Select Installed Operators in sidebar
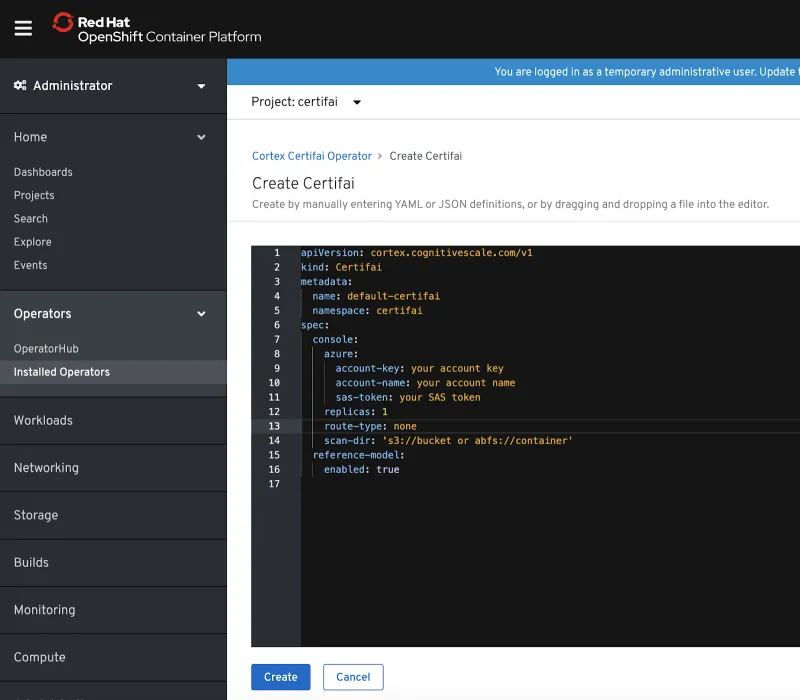The width and height of the screenshot is (800, 700). pos(62,372)
